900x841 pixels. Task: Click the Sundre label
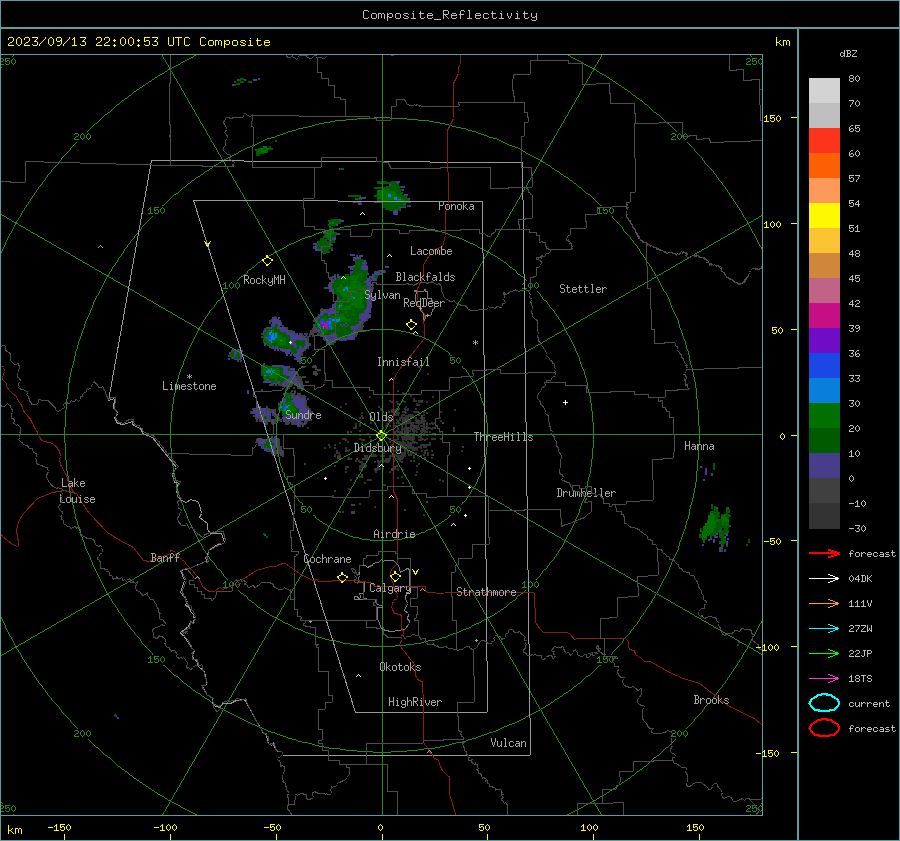click(303, 415)
